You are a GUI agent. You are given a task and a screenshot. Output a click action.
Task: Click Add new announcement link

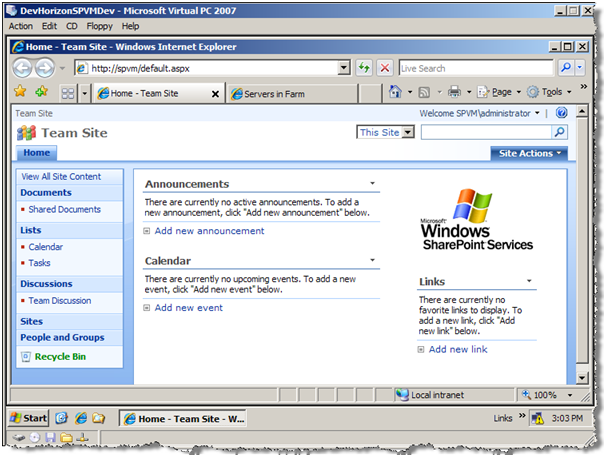(209, 231)
